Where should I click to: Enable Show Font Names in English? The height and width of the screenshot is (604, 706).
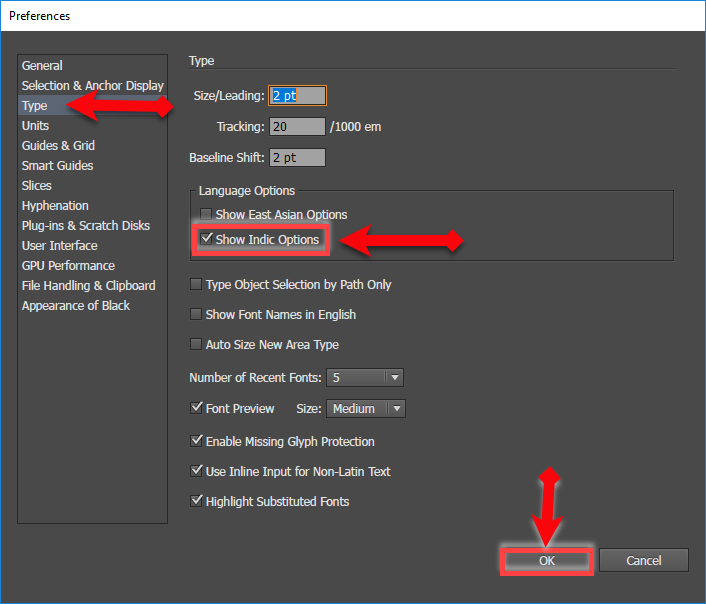[196, 315]
